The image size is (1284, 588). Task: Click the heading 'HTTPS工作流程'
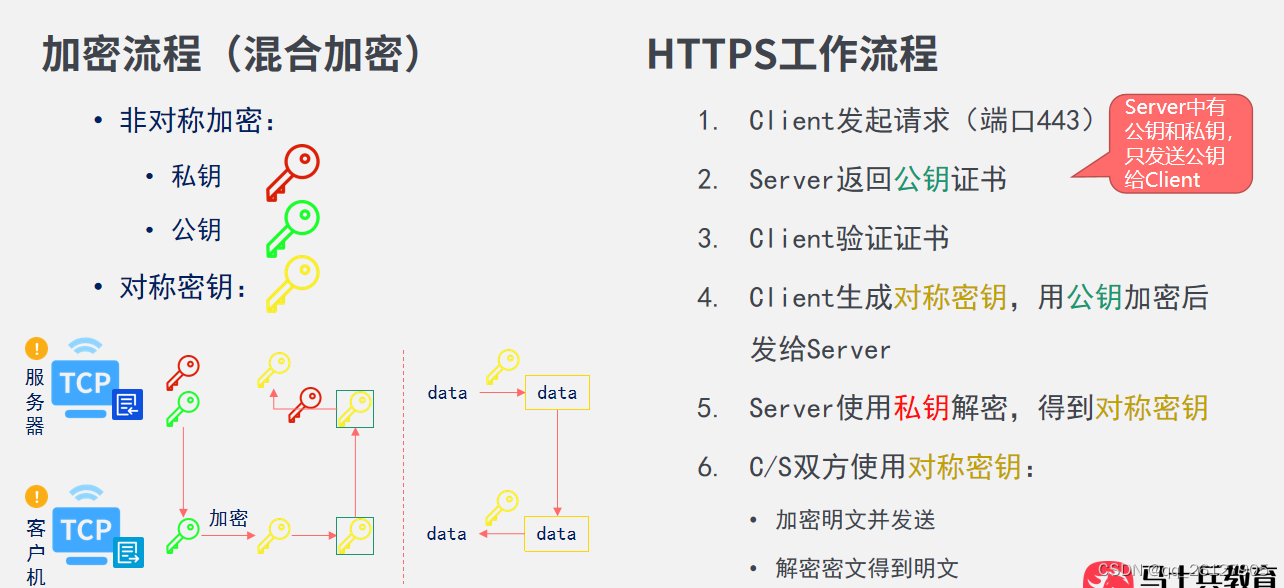(x=793, y=53)
